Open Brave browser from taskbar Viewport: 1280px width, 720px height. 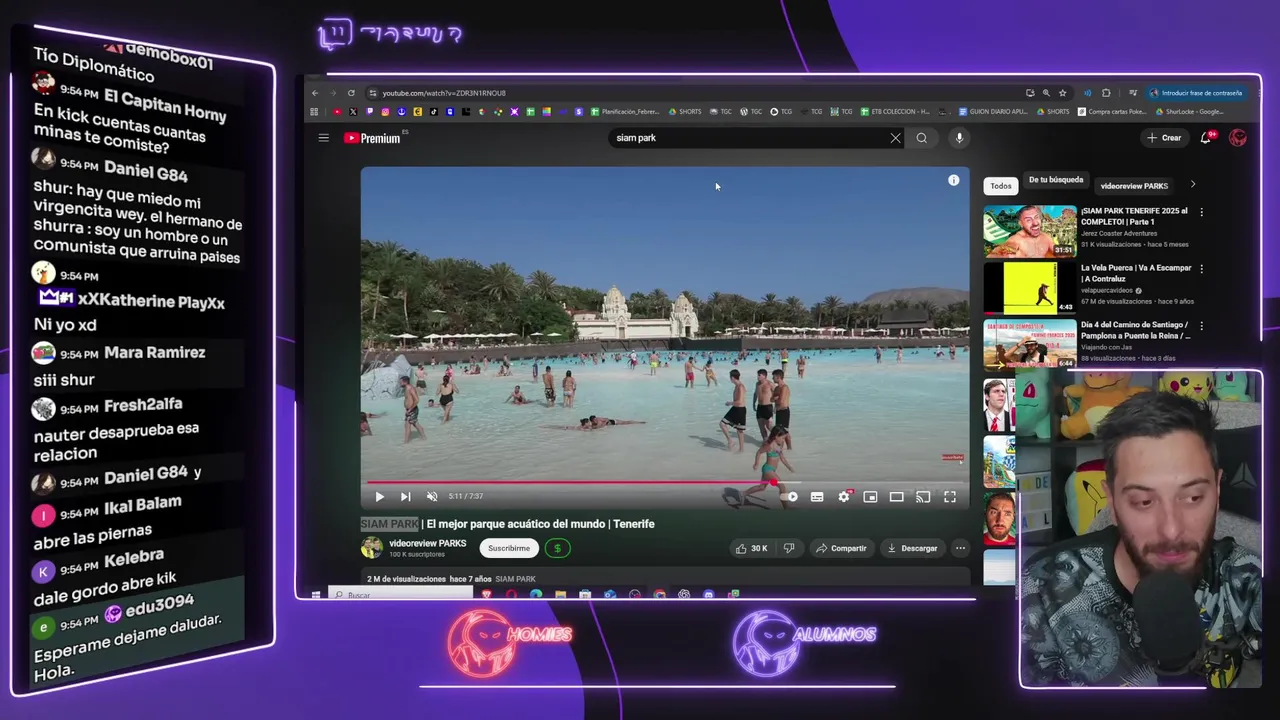(x=487, y=595)
